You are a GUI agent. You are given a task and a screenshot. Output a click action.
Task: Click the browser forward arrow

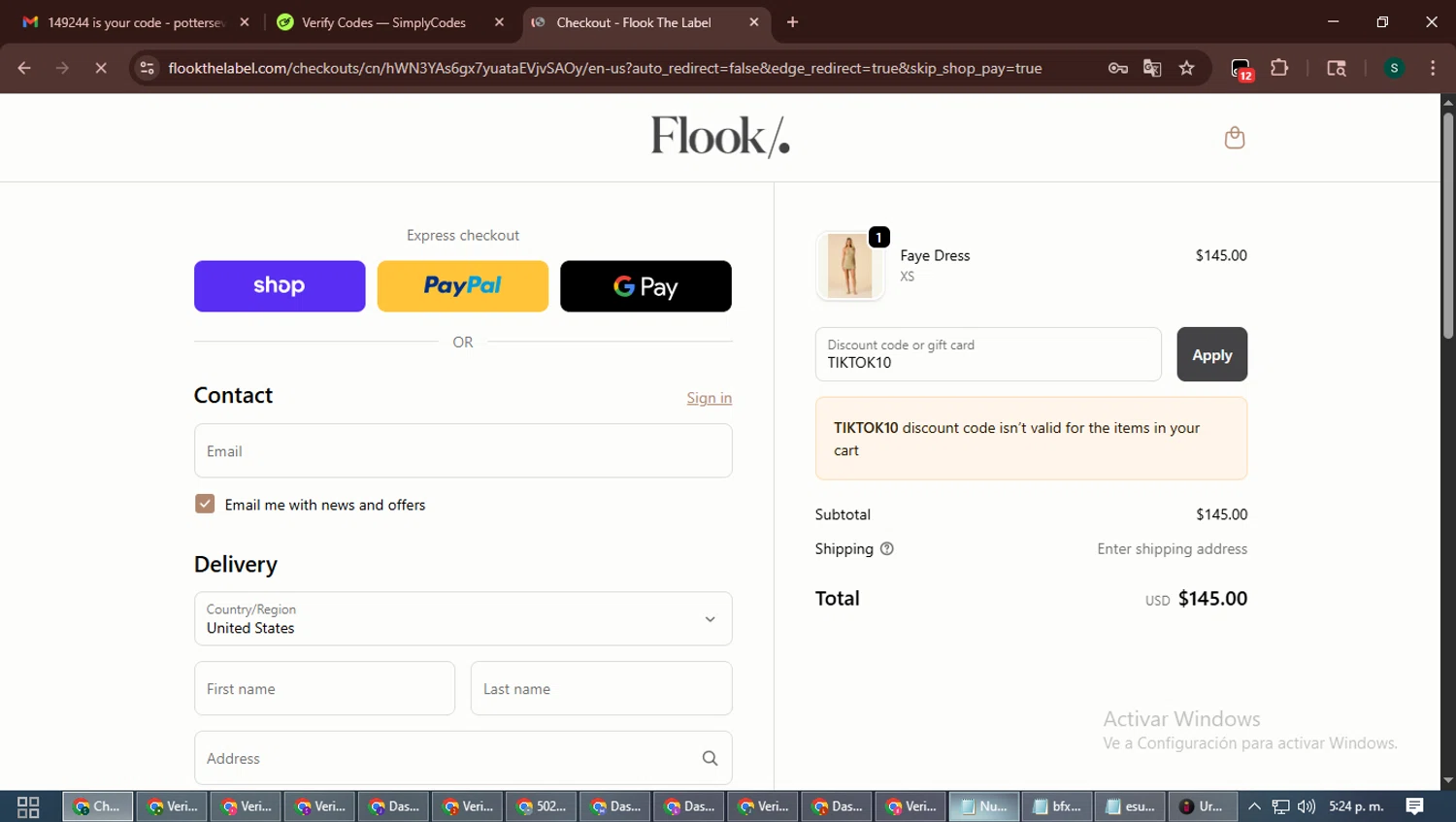(x=62, y=68)
